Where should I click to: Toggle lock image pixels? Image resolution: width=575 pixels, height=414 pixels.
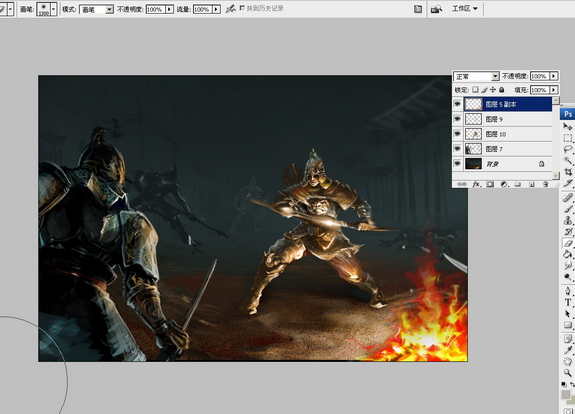[x=484, y=89]
